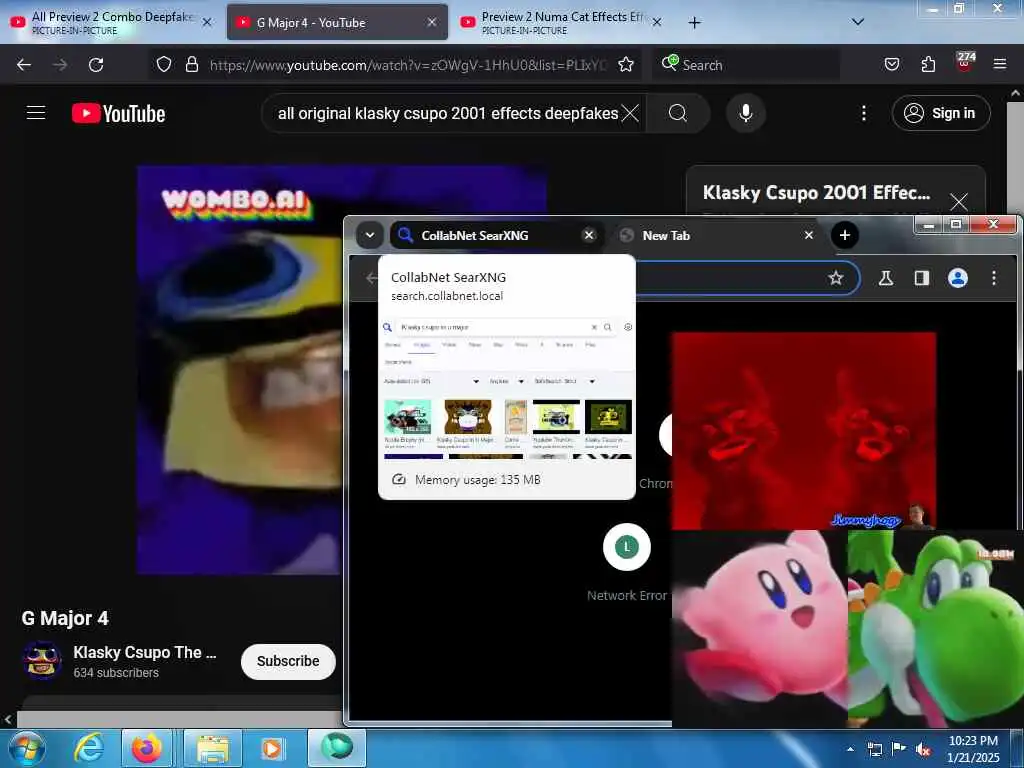Open the clock showing 10:23 PM

click(x=973, y=749)
